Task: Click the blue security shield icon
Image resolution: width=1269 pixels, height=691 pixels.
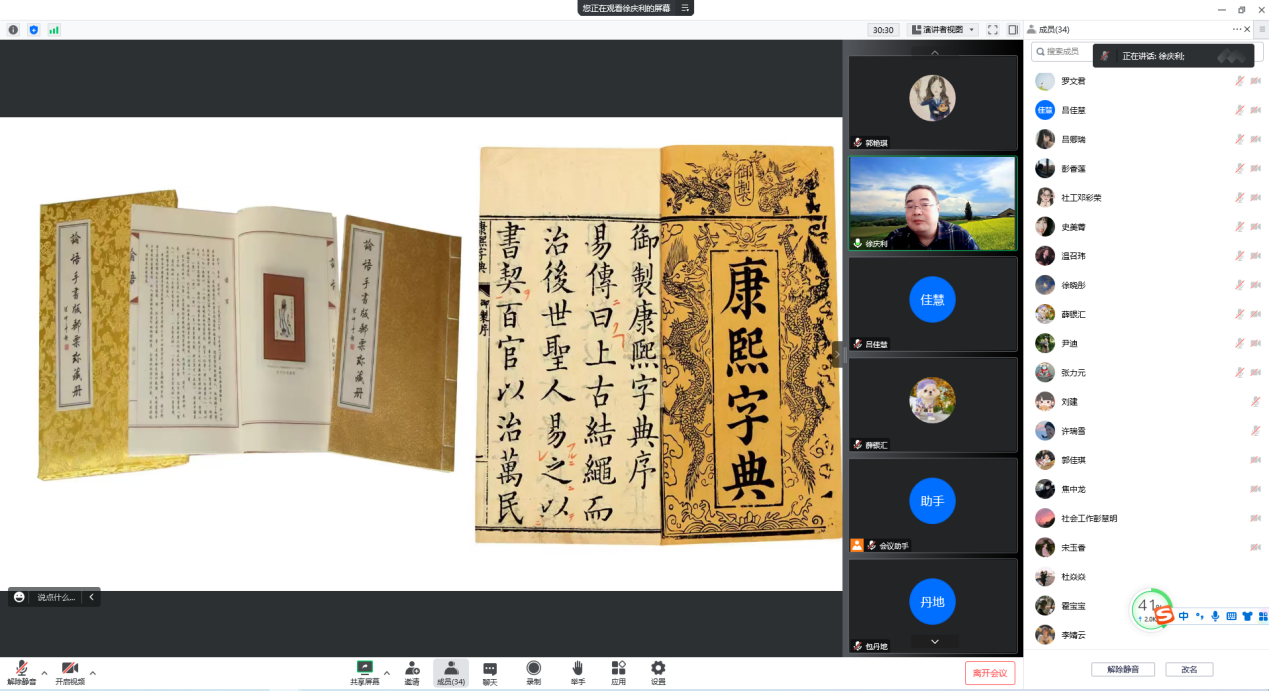Action: (34, 30)
